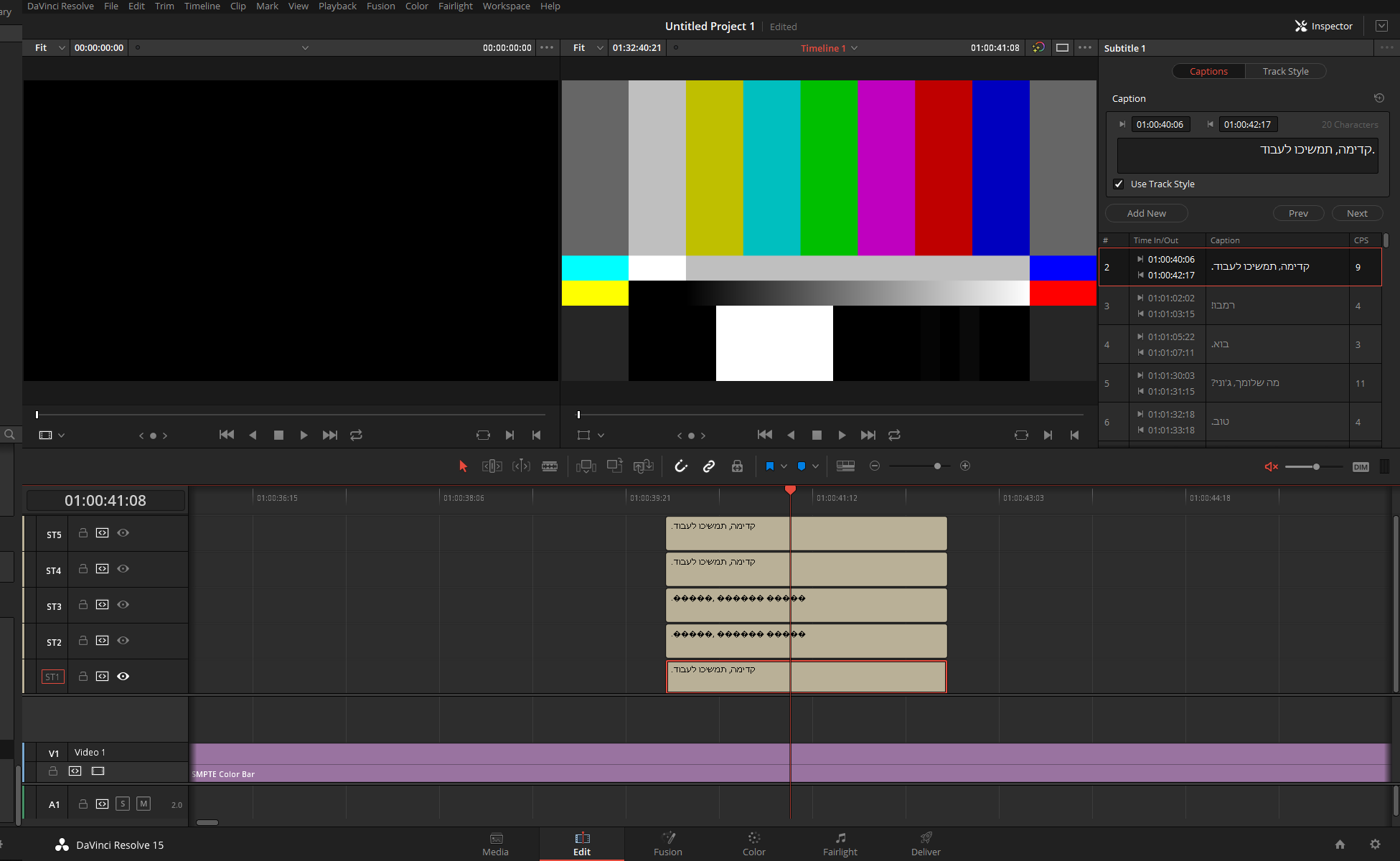This screenshot has width=1400, height=861.
Task: Edit the caption out-time field 01:00:42:17
Action: click(1248, 125)
